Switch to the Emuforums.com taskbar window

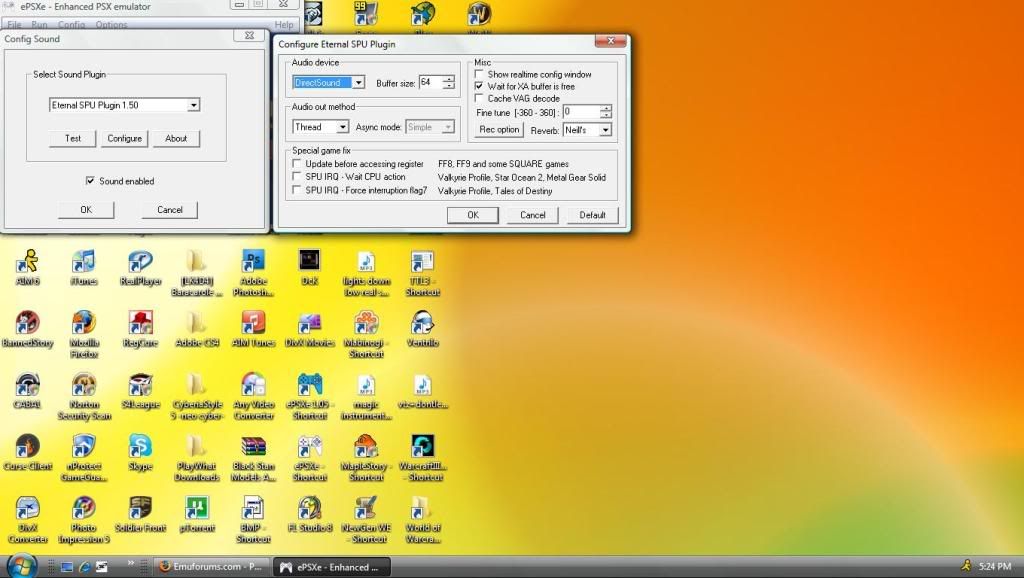(211, 566)
